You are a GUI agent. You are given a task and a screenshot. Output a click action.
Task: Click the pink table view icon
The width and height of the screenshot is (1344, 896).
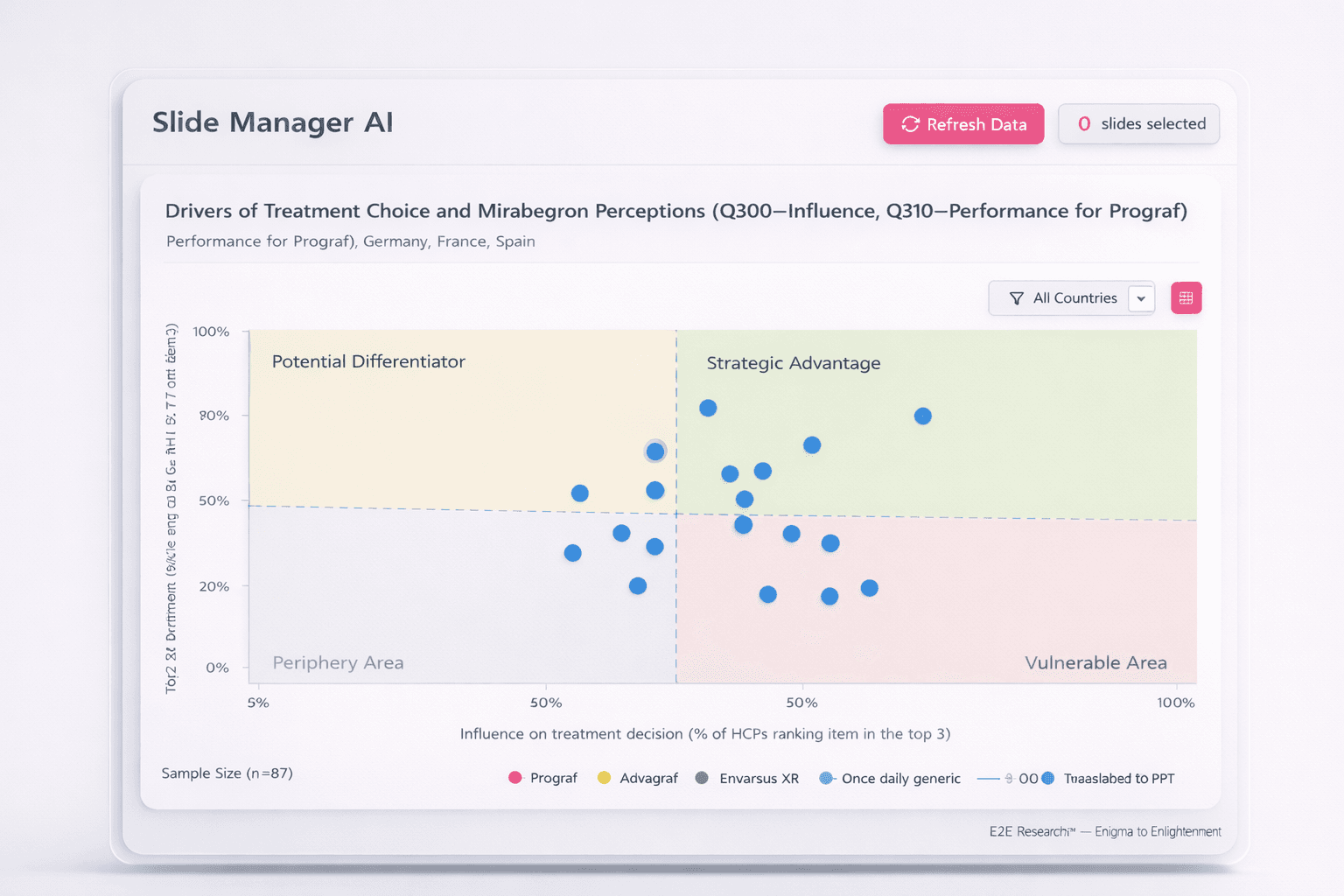coord(1186,298)
